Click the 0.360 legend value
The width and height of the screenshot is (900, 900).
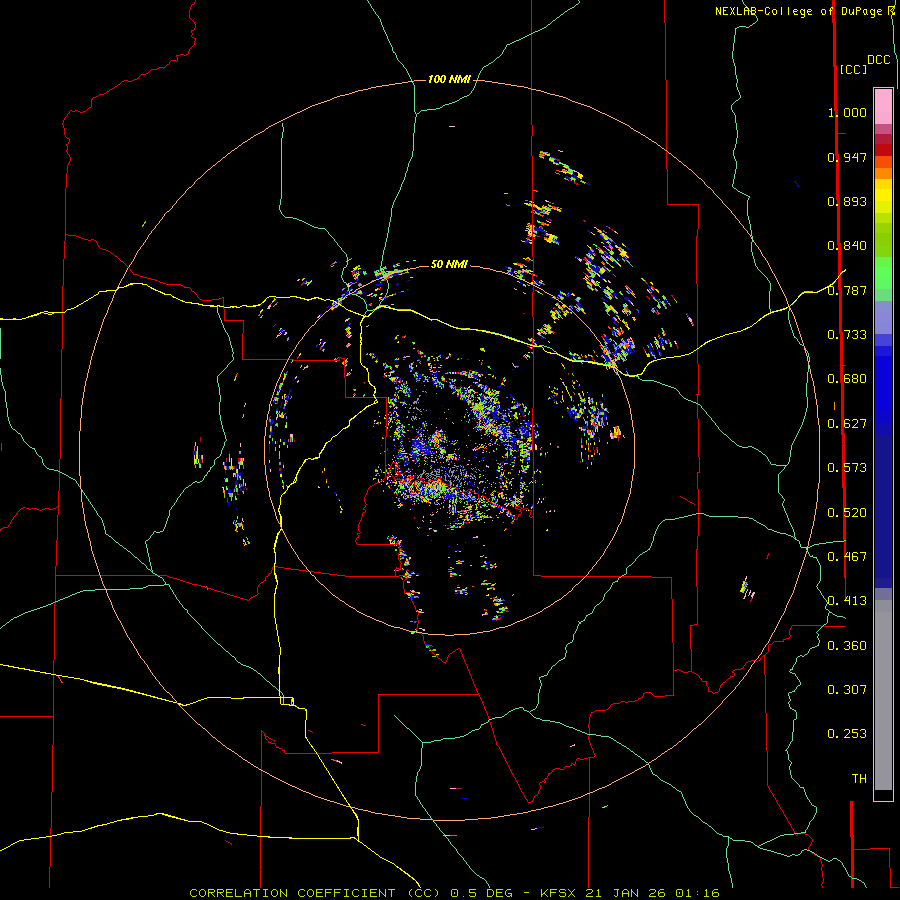pos(847,646)
